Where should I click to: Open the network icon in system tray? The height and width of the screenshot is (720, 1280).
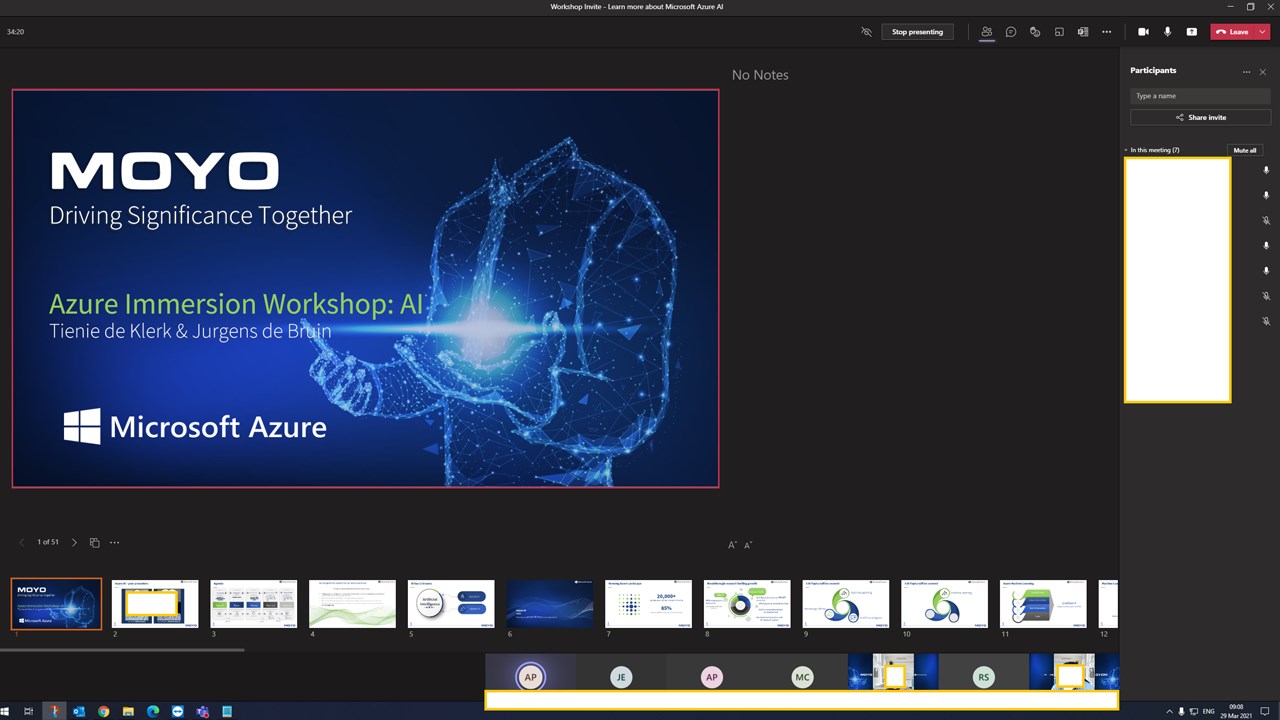point(1194,712)
